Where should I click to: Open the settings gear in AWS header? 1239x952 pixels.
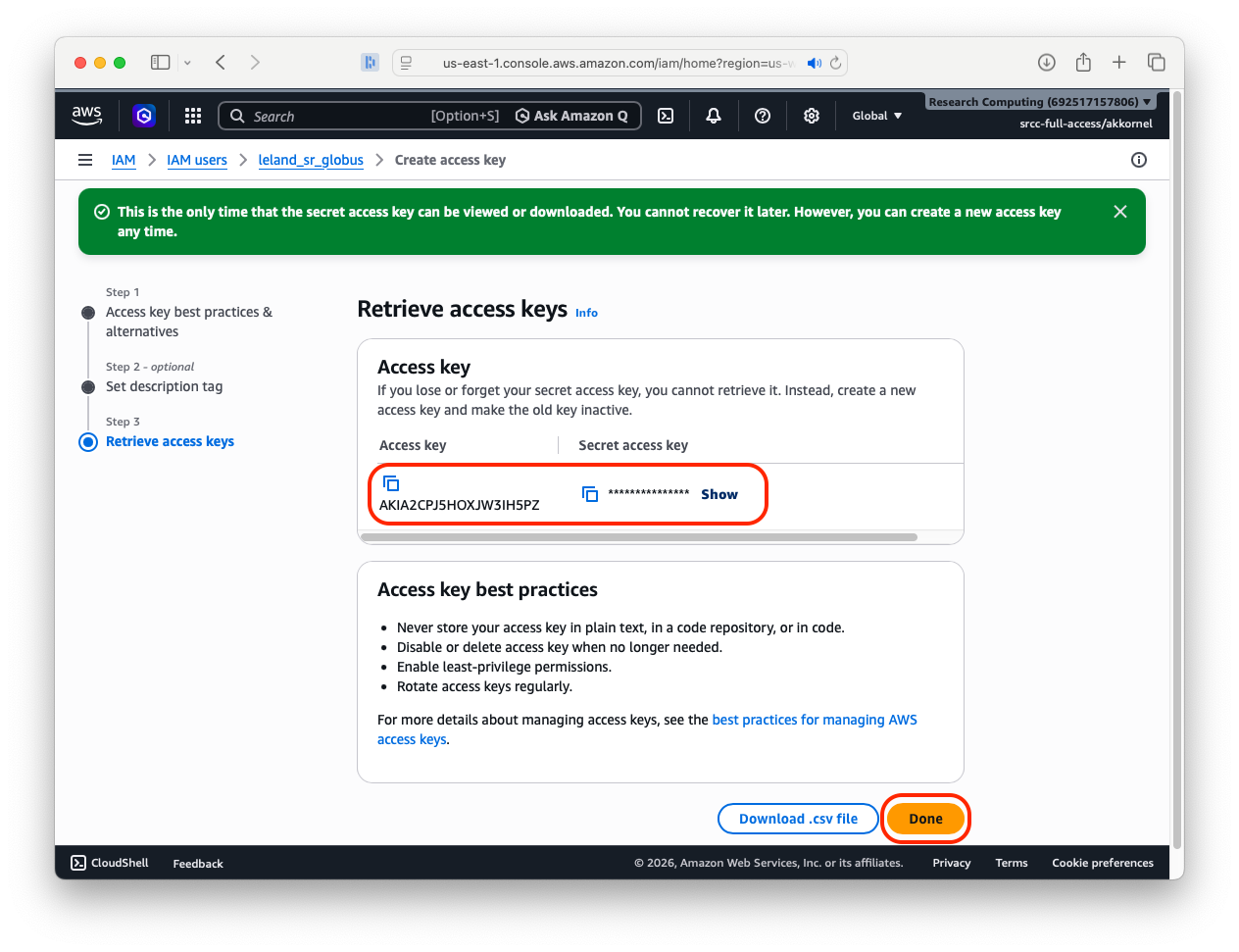812,116
